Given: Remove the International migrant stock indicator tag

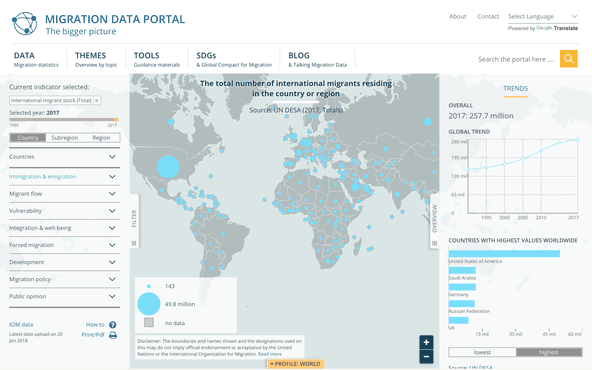Looking at the screenshot, I should tap(97, 100).
